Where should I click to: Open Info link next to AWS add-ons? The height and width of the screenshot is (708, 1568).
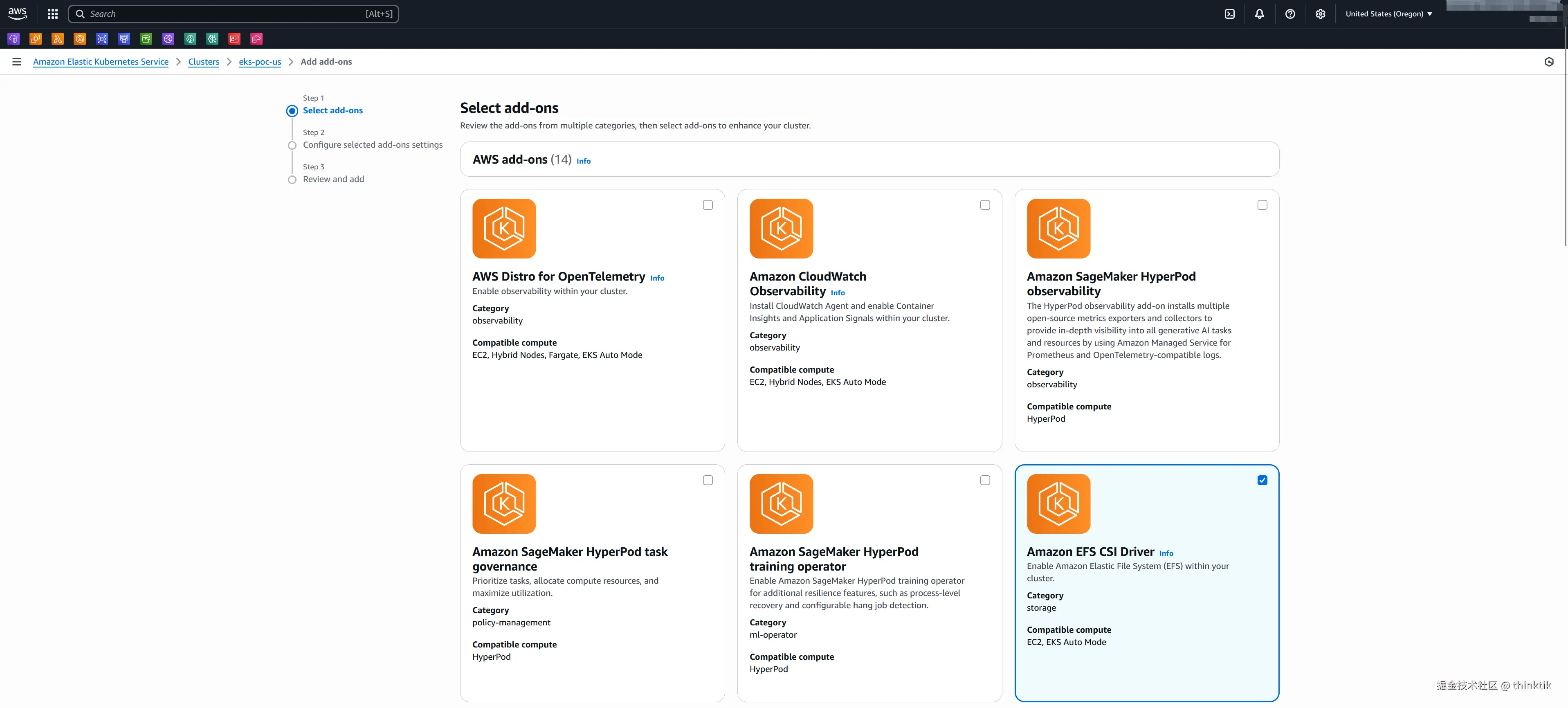tap(583, 161)
